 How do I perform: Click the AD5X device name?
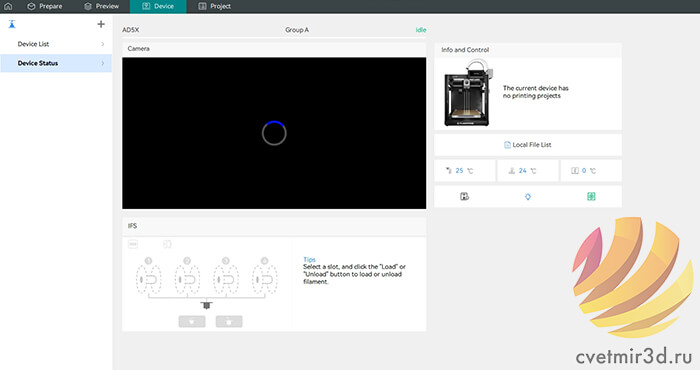[x=131, y=30]
